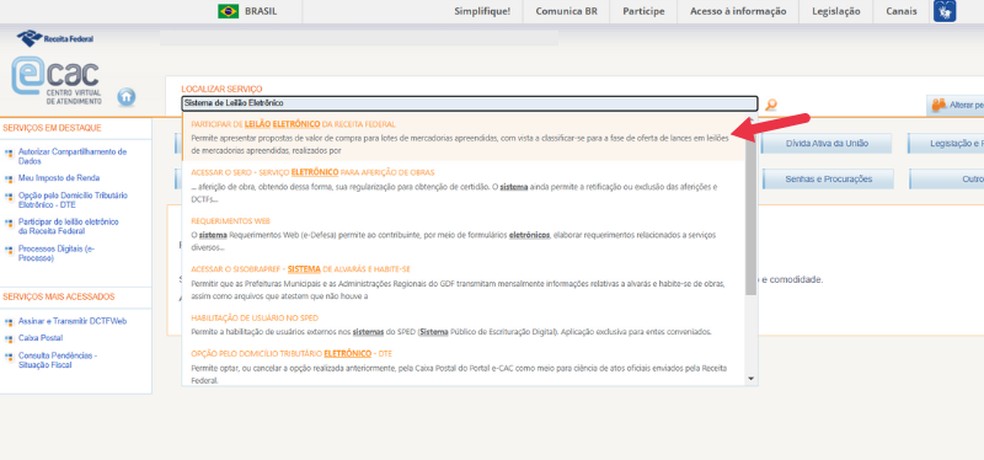Open Consulta Pendências - Situação Fiscal link

tap(58, 360)
